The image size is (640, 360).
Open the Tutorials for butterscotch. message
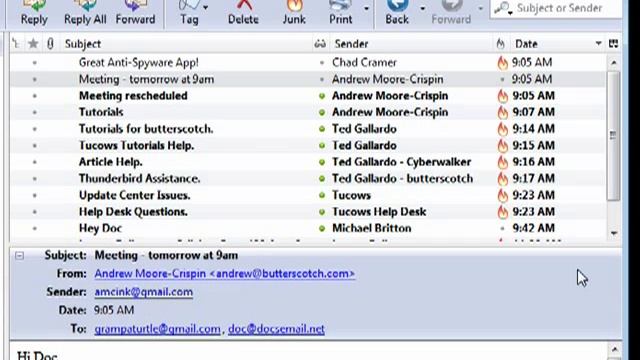[x=146, y=129]
